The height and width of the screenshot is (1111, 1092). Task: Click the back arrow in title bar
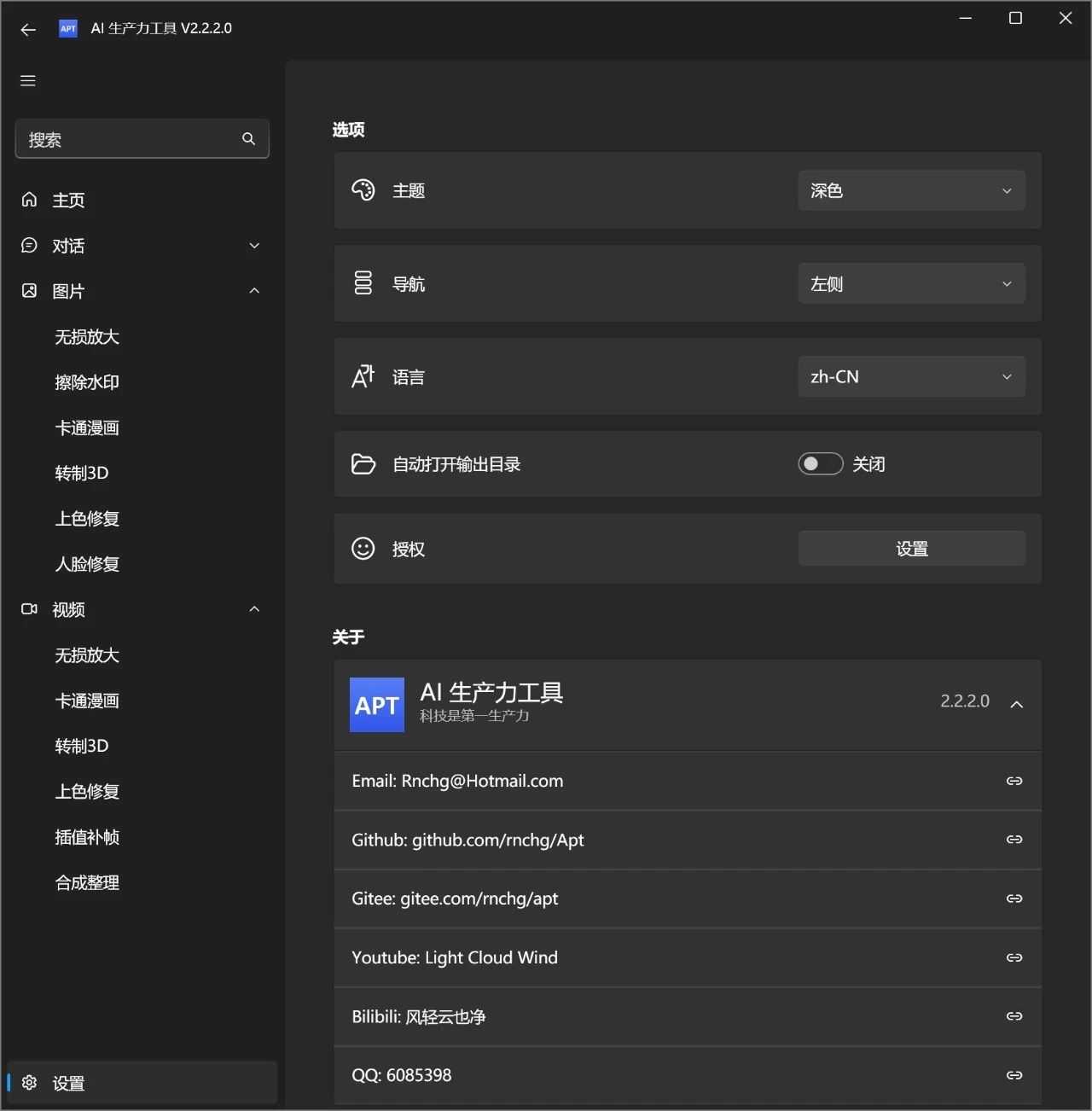(x=28, y=29)
